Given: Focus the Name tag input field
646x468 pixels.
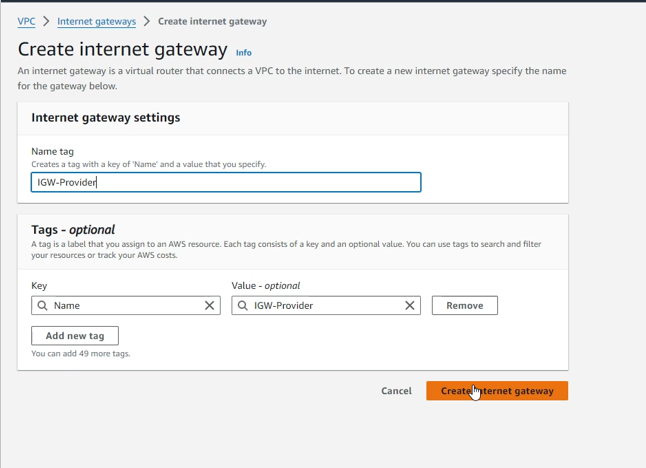Looking at the screenshot, I should point(226,182).
